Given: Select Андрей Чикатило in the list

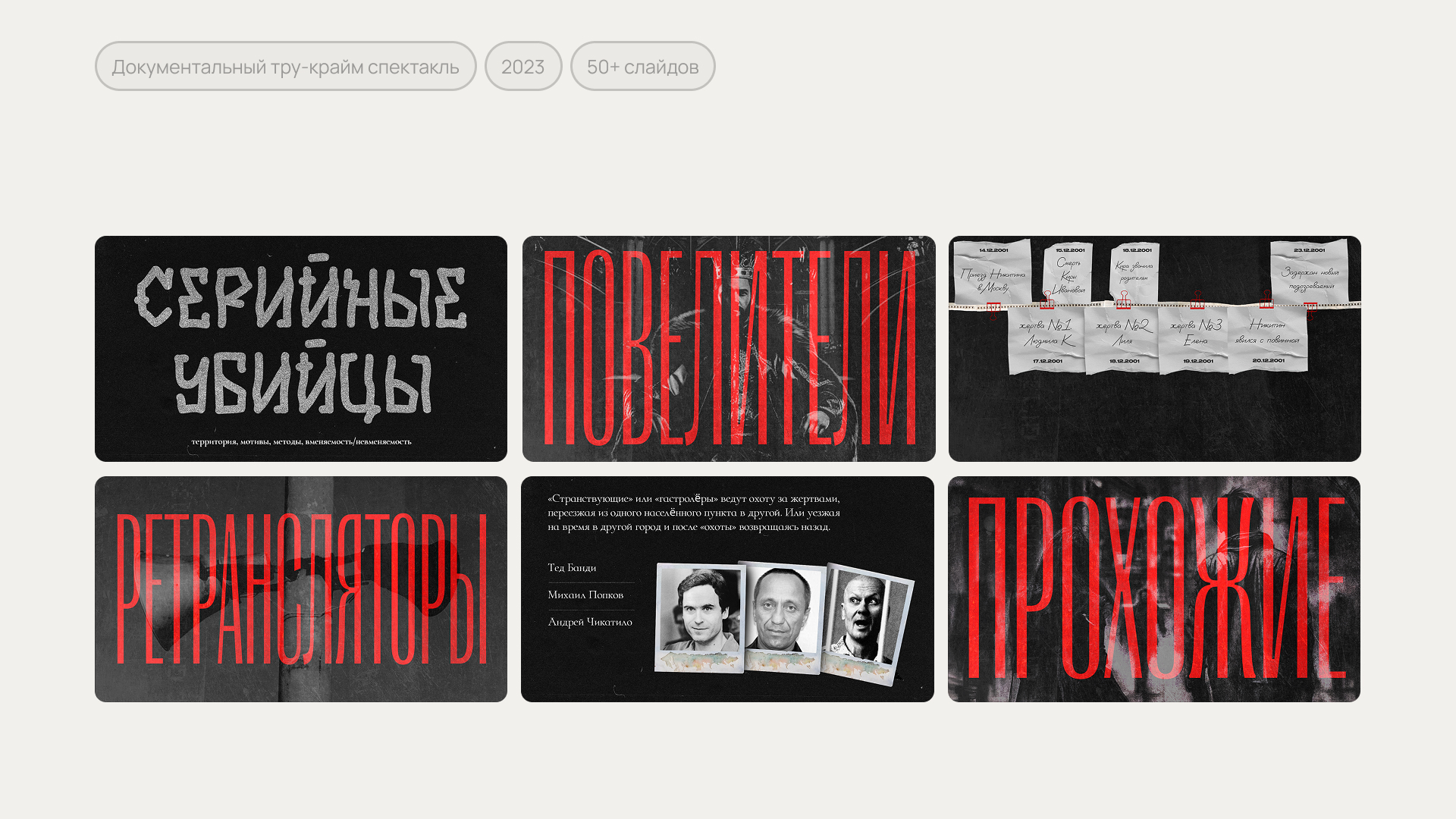Looking at the screenshot, I should [589, 621].
